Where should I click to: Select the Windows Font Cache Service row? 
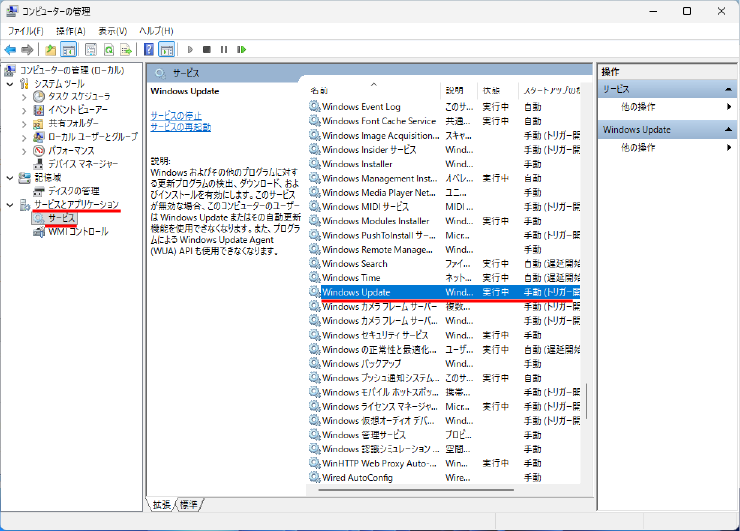(x=445, y=121)
